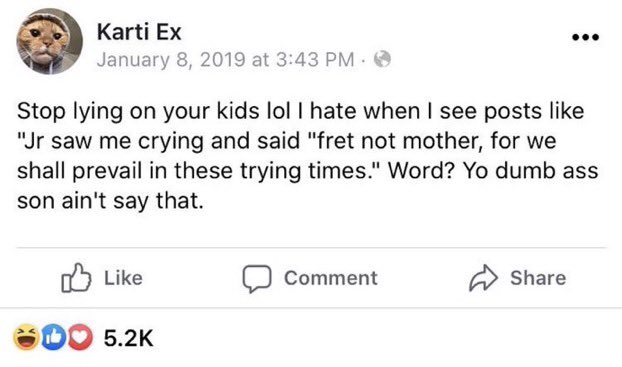Screen dimensions: 622x367
Task: Click the post text starting 'Stop lying'
Action: [307, 156]
